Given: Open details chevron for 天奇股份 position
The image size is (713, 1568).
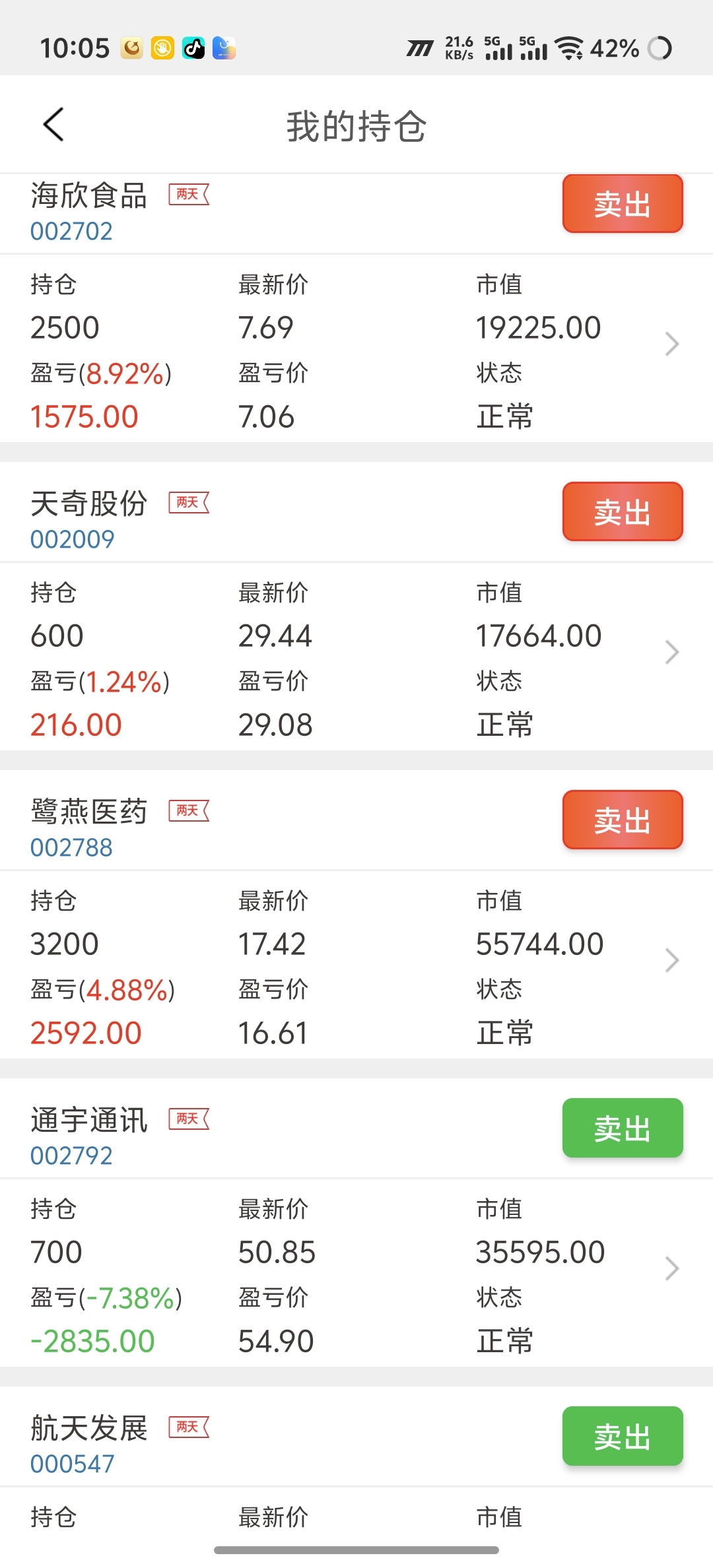Looking at the screenshot, I should click(x=672, y=652).
